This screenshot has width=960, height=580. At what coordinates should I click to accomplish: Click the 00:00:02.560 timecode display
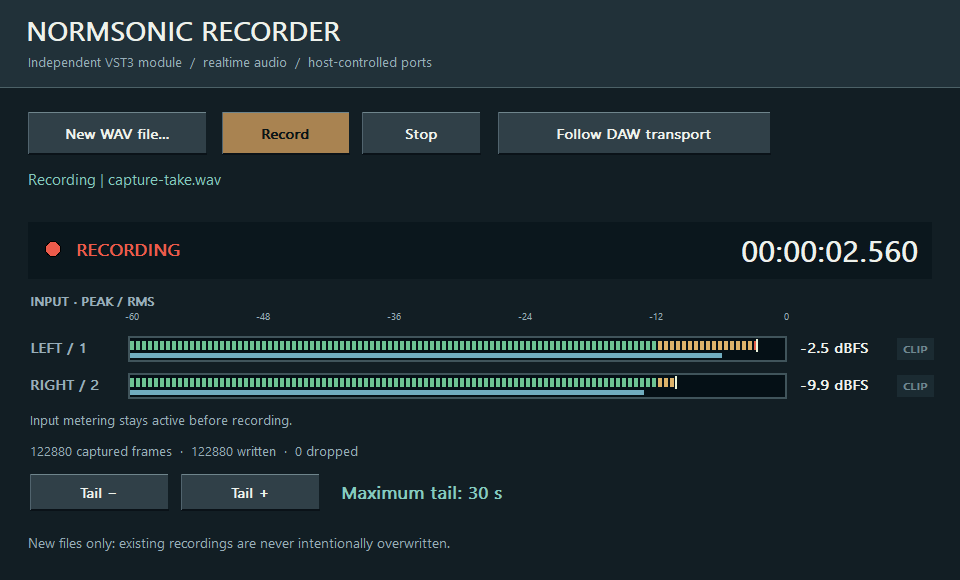point(829,251)
